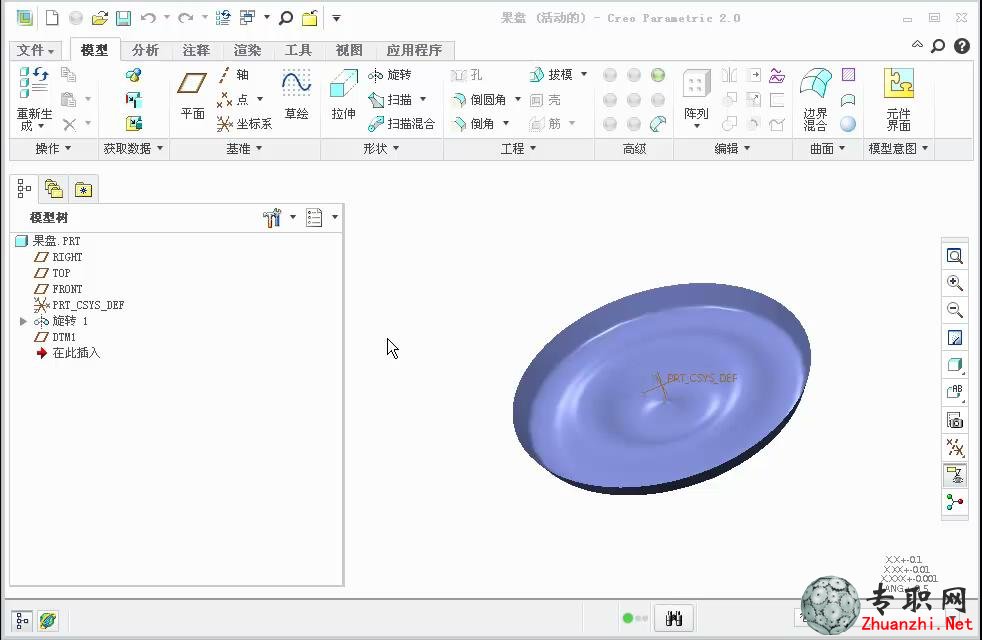This screenshot has height=640, width=982.
Task: Redo the last action
Action: [x=185, y=18]
